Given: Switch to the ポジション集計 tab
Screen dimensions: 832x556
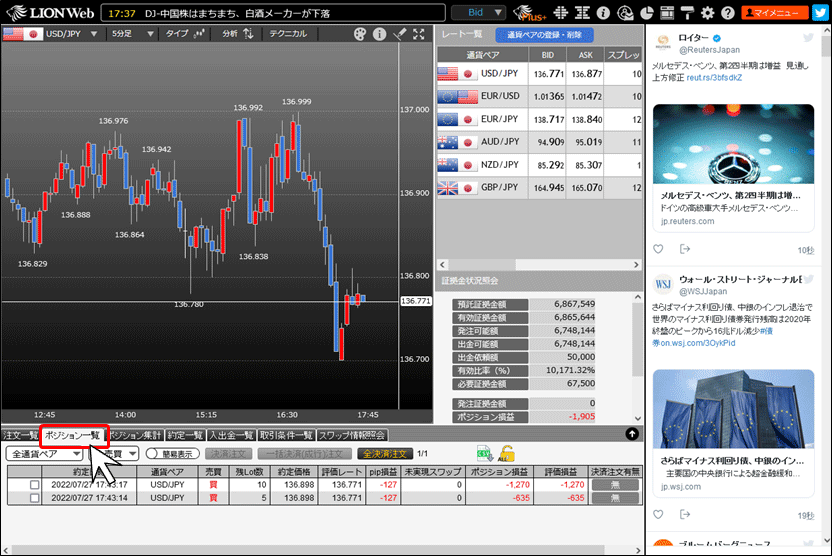Looking at the screenshot, I should pos(135,435).
